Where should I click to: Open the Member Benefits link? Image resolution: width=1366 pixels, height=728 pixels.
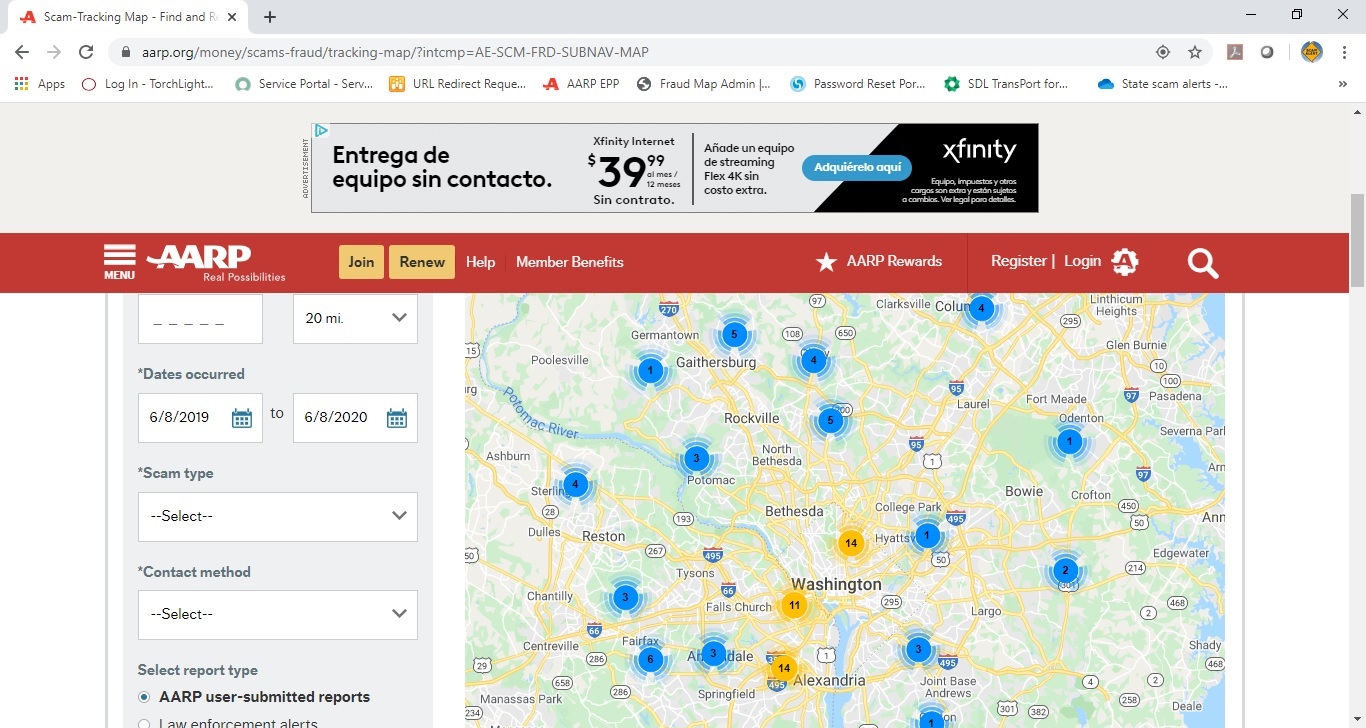point(570,262)
